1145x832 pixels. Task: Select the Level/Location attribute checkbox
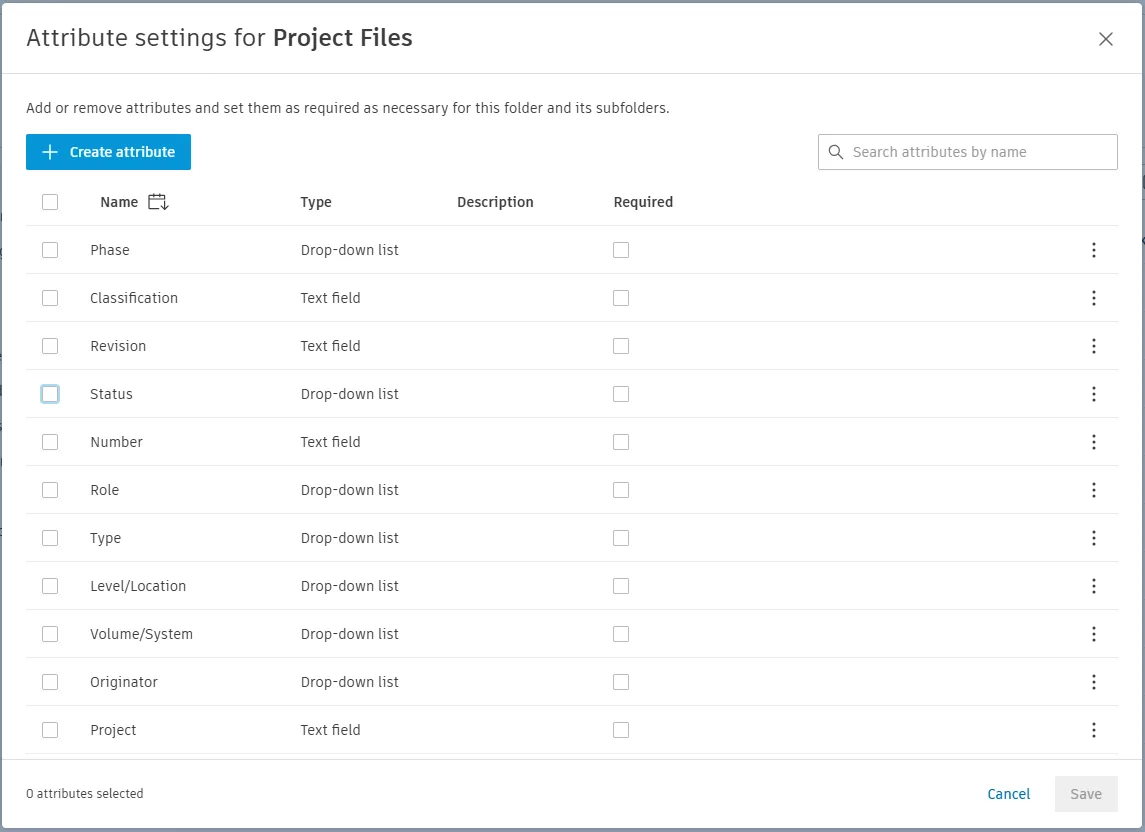50,586
